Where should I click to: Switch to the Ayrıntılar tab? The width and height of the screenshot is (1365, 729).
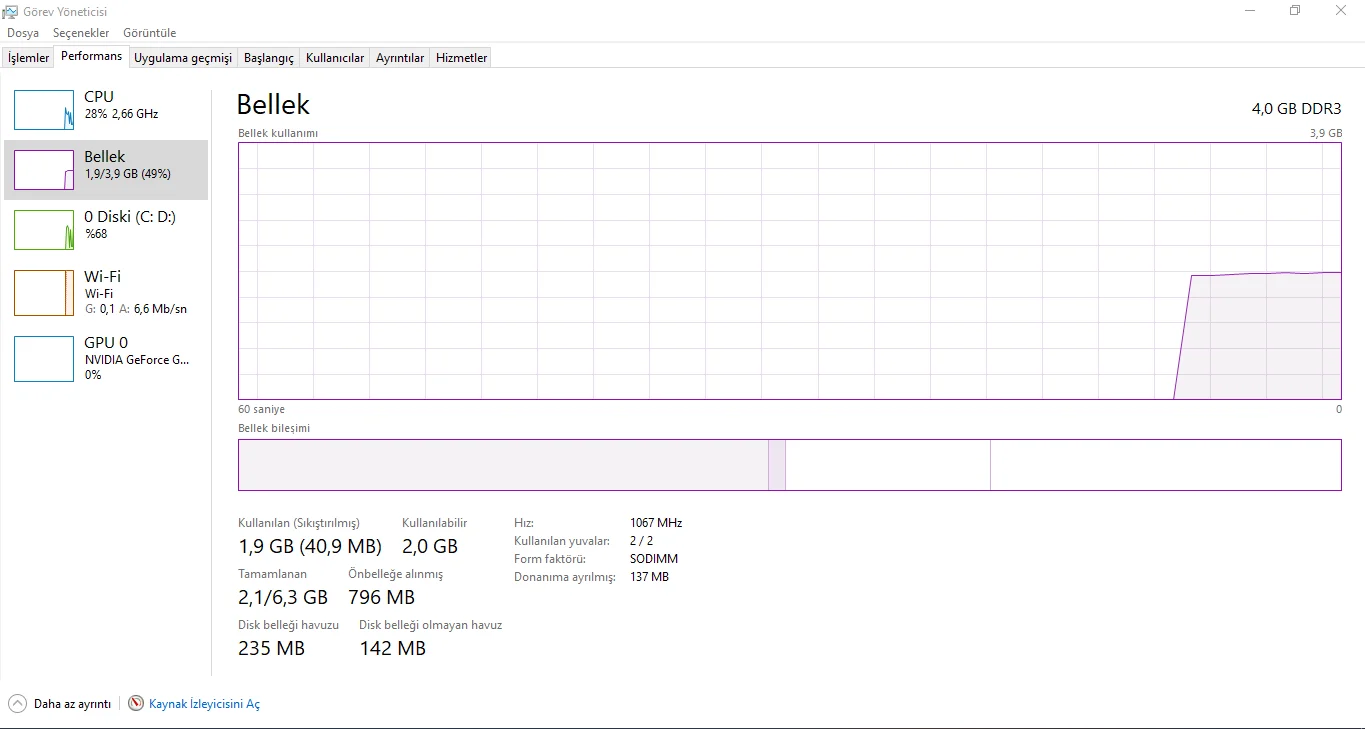point(399,57)
